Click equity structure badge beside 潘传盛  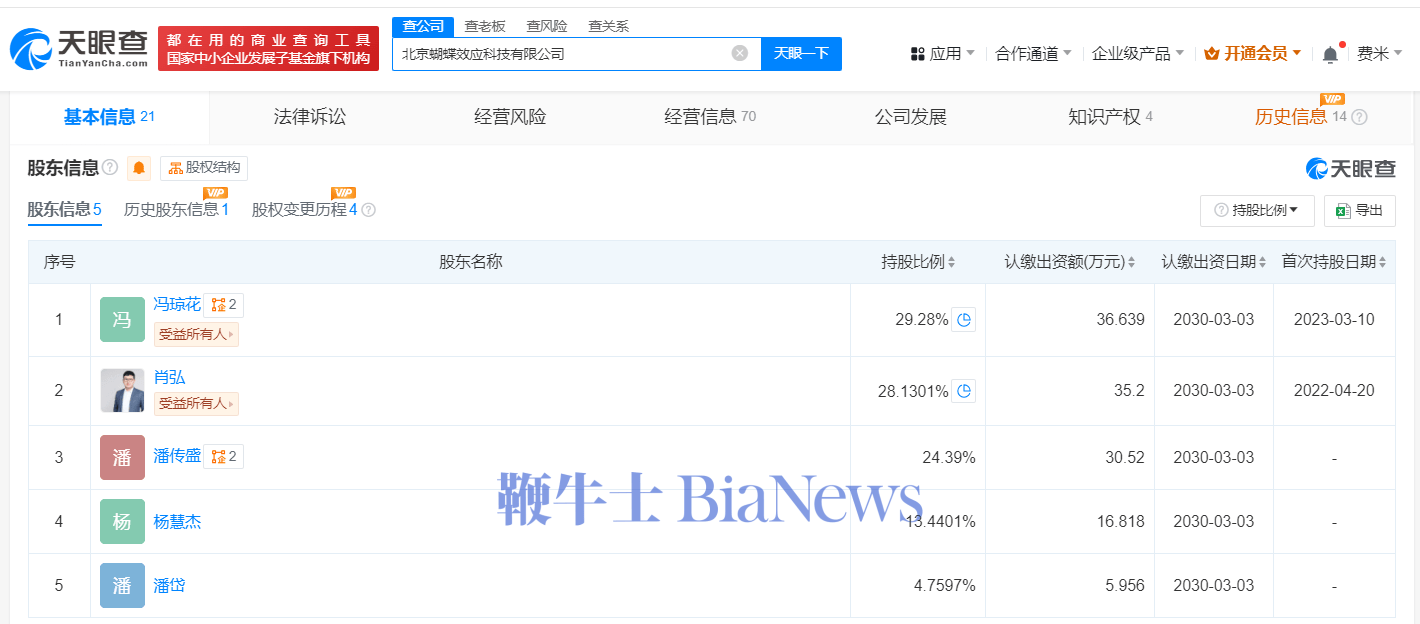pos(224,456)
